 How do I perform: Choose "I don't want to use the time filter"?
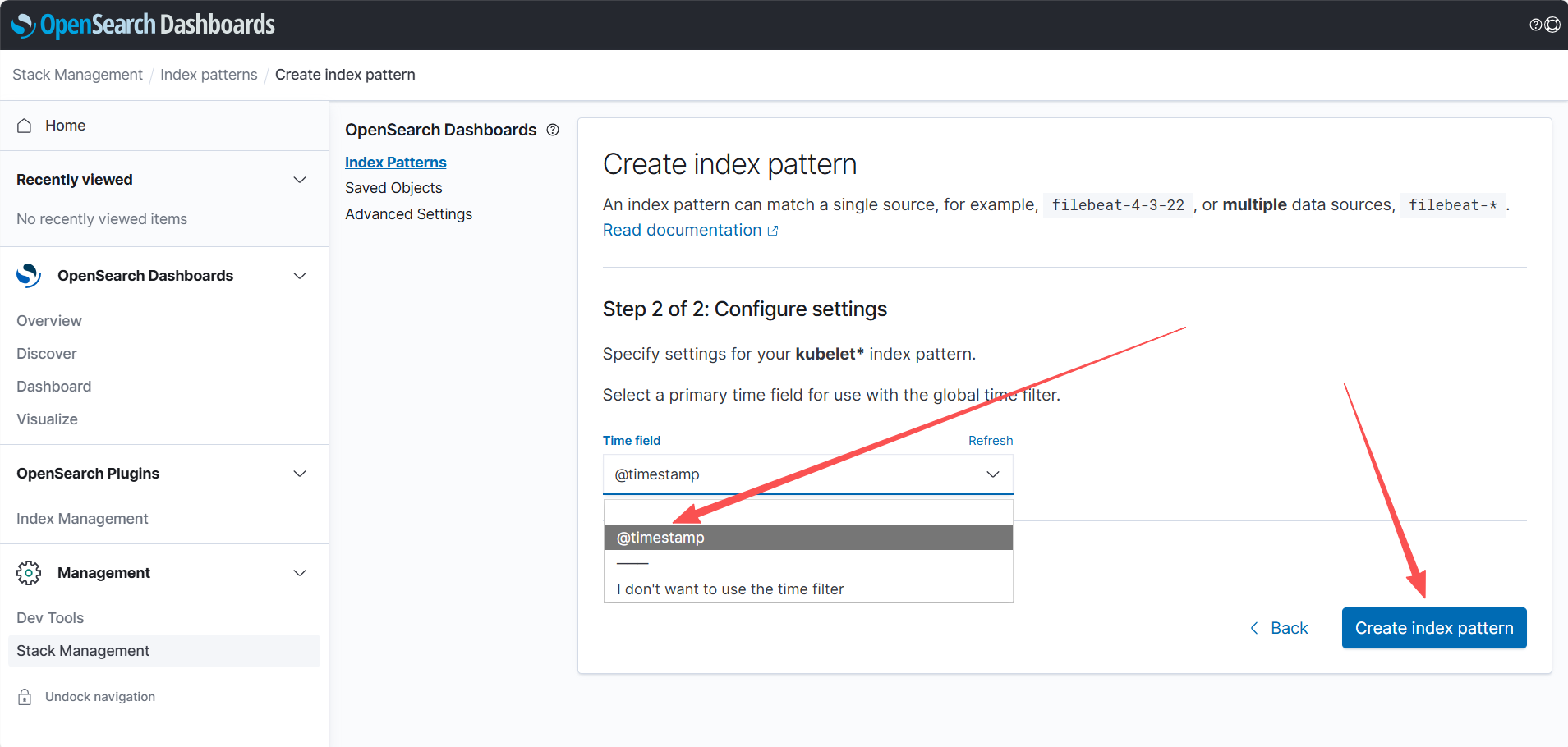point(730,589)
